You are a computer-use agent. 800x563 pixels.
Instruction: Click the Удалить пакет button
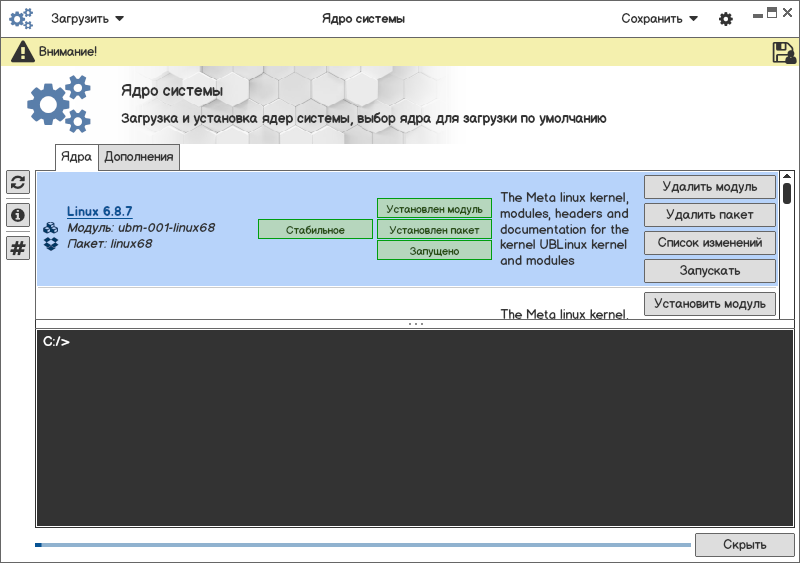[710, 215]
